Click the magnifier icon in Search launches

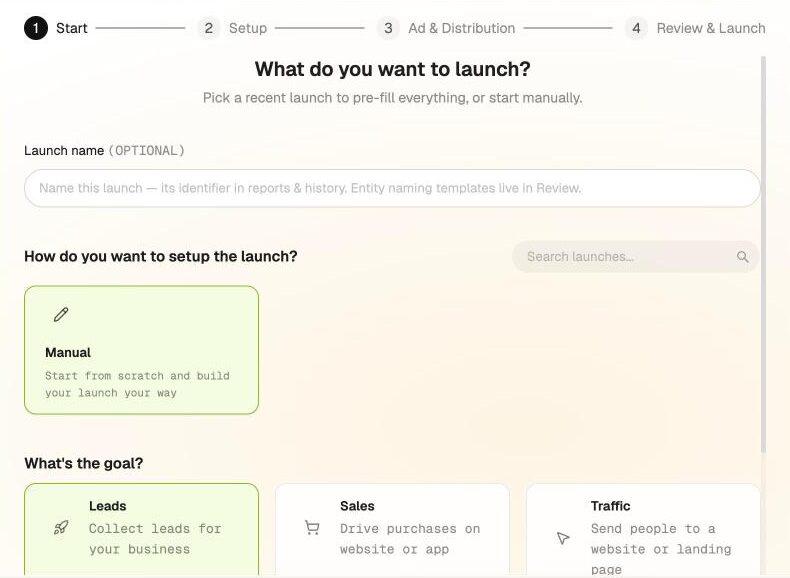point(743,256)
